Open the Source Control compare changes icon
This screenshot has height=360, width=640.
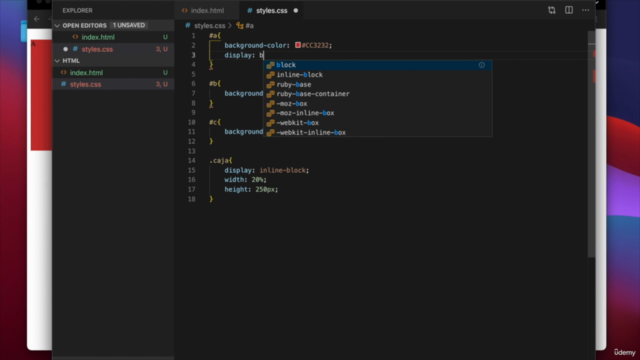[551, 10]
